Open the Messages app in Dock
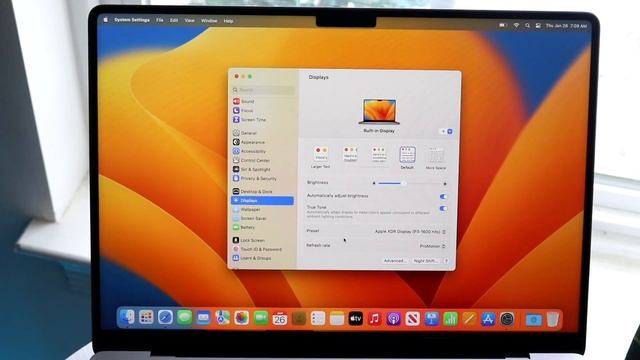640x360 pixels. [x=184, y=317]
